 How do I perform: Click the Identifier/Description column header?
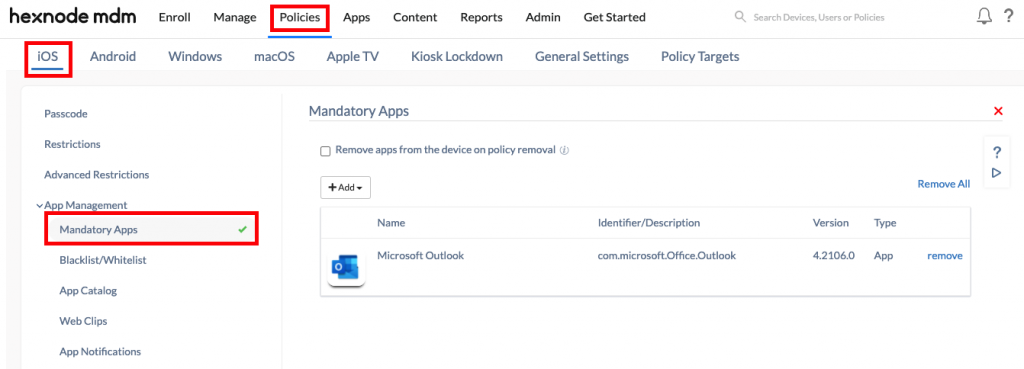[x=649, y=223]
